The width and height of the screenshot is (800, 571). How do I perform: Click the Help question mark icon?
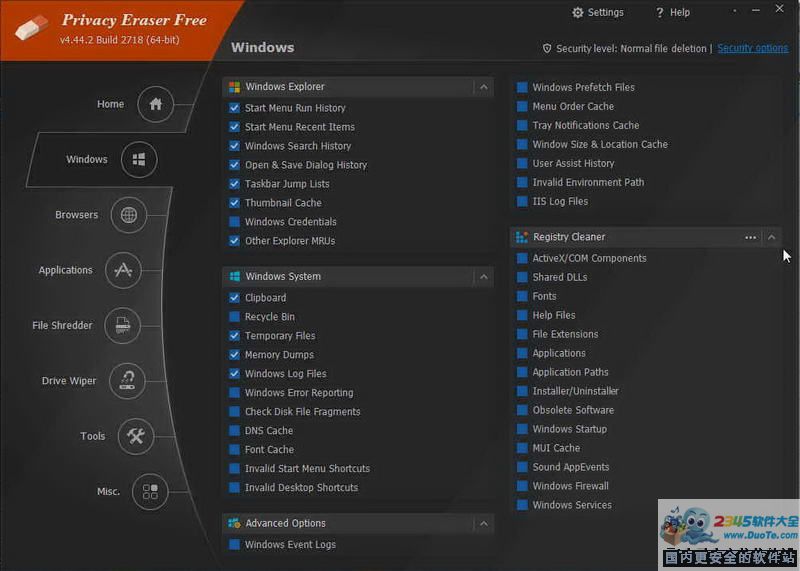[660, 13]
